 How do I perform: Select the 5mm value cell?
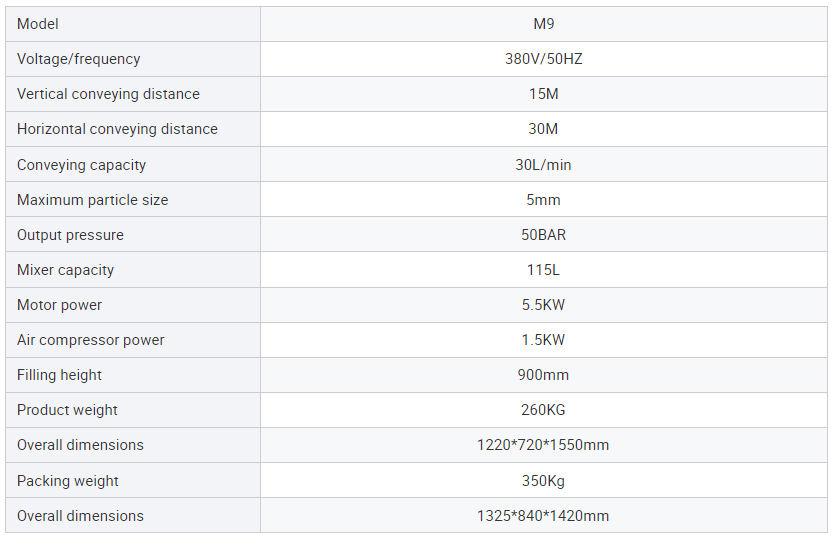(543, 200)
